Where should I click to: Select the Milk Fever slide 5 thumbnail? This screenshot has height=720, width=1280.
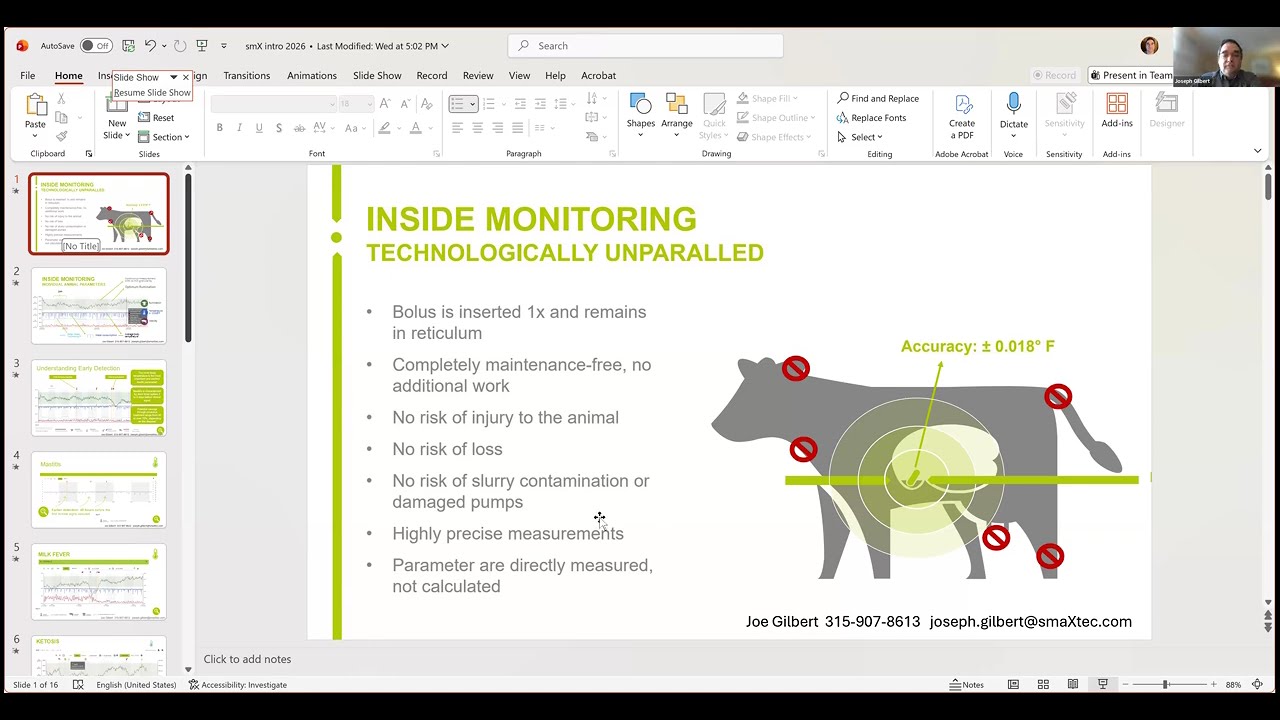coord(99,582)
